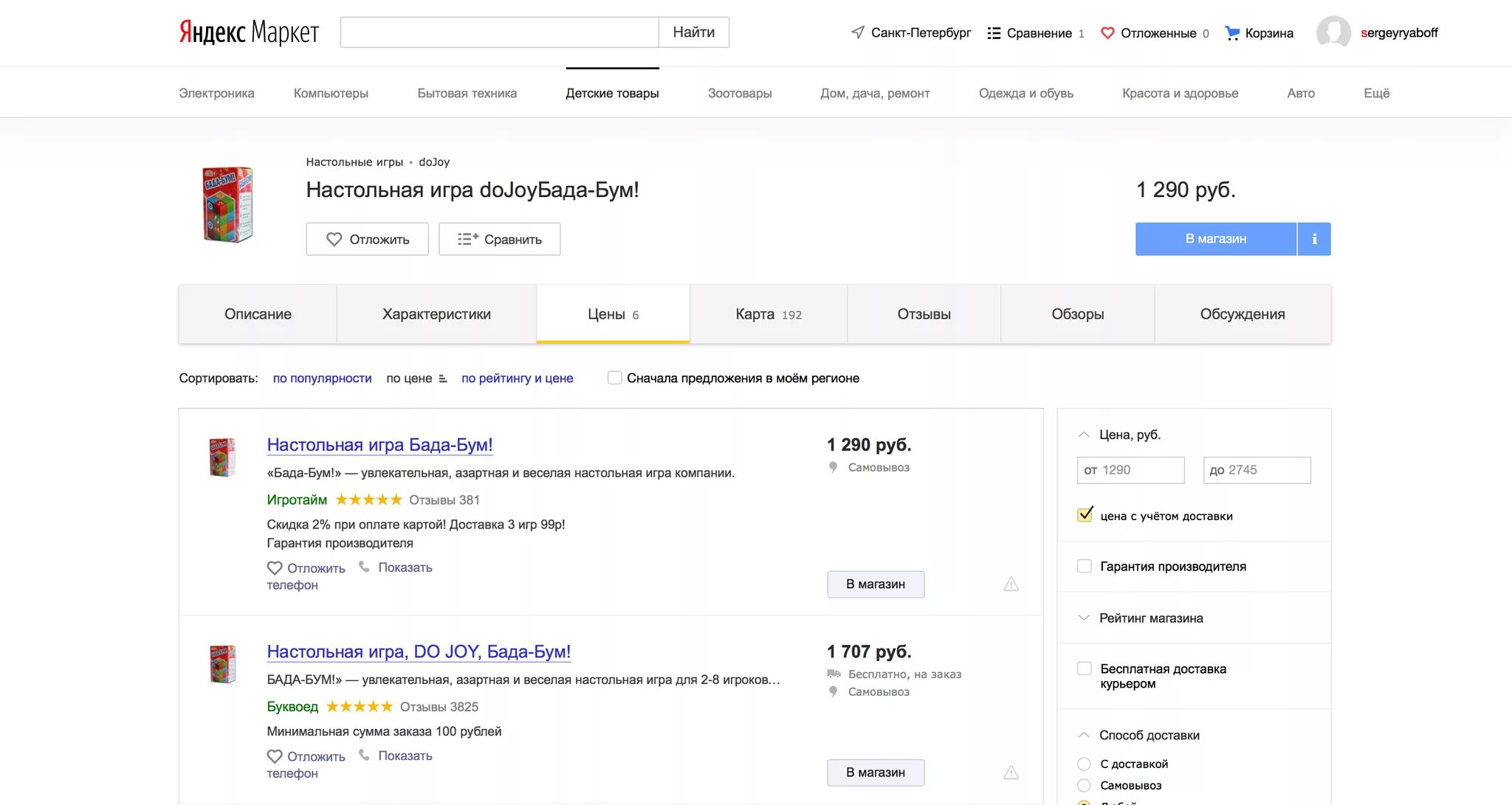
Task: Click heart icon in Игротайм offer Отложить
Action: pos(275,568)
